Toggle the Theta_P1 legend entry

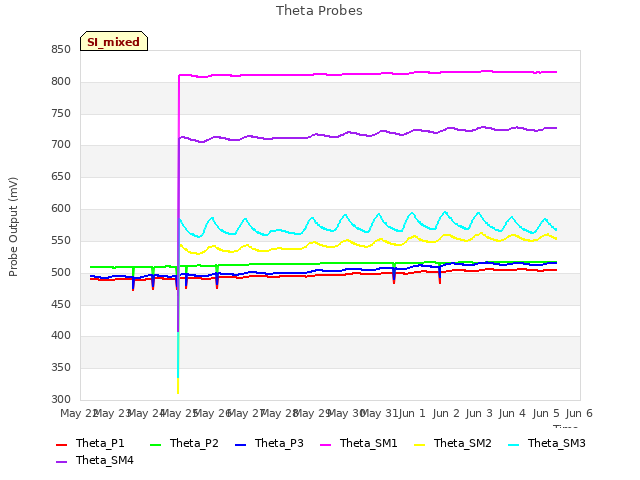click(90, 444)
